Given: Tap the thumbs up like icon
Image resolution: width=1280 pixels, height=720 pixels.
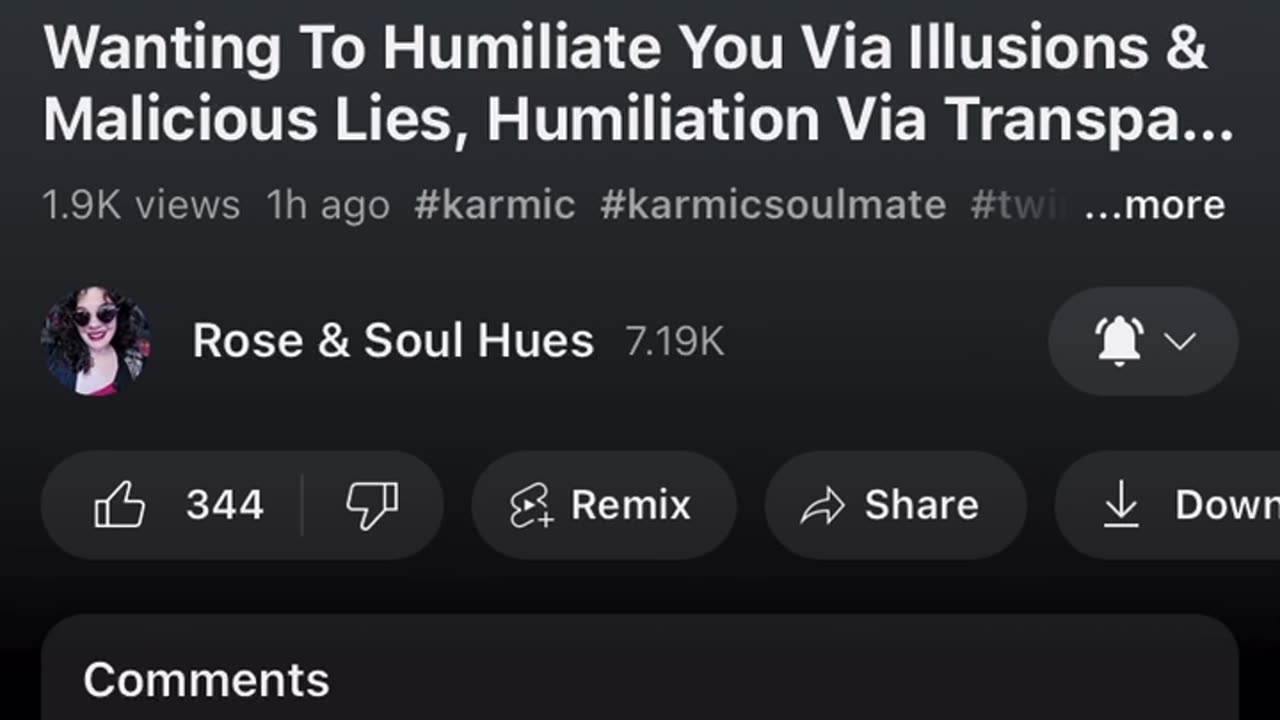Looking at the screenshot, I should pyautogui.click(x=120, y=505).
